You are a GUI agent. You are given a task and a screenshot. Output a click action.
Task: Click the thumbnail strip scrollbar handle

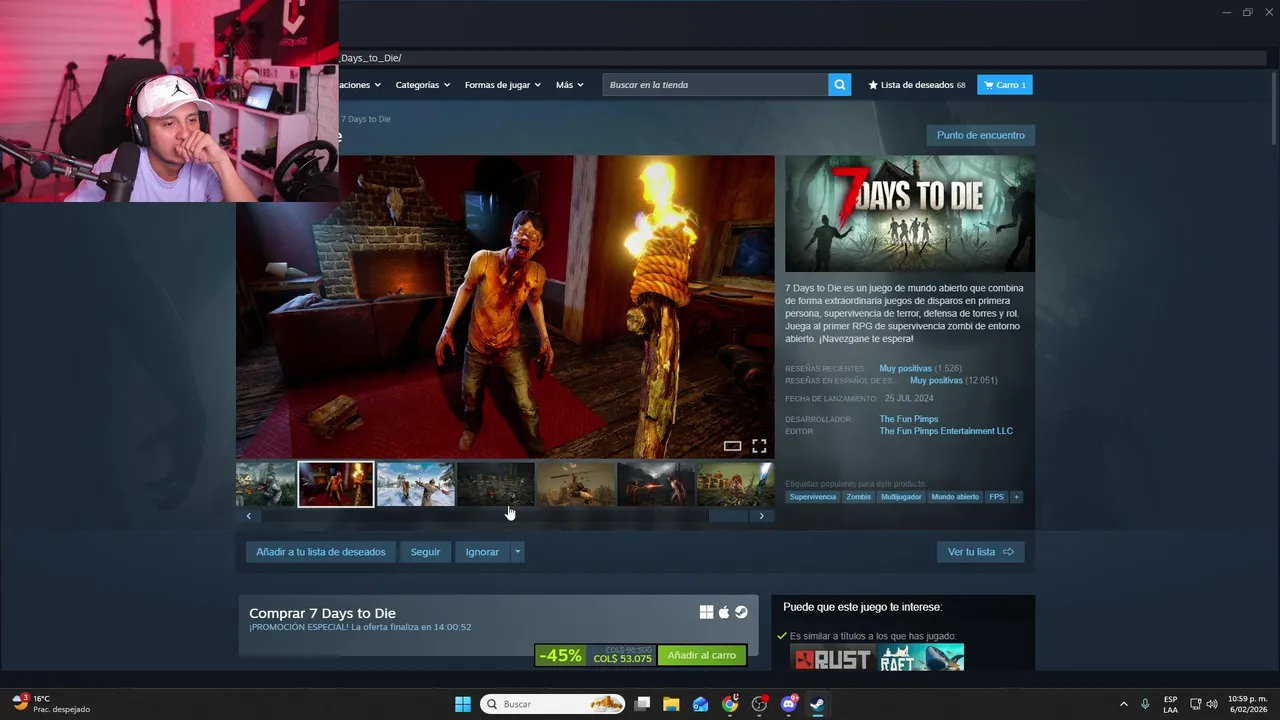pos(728,516)
